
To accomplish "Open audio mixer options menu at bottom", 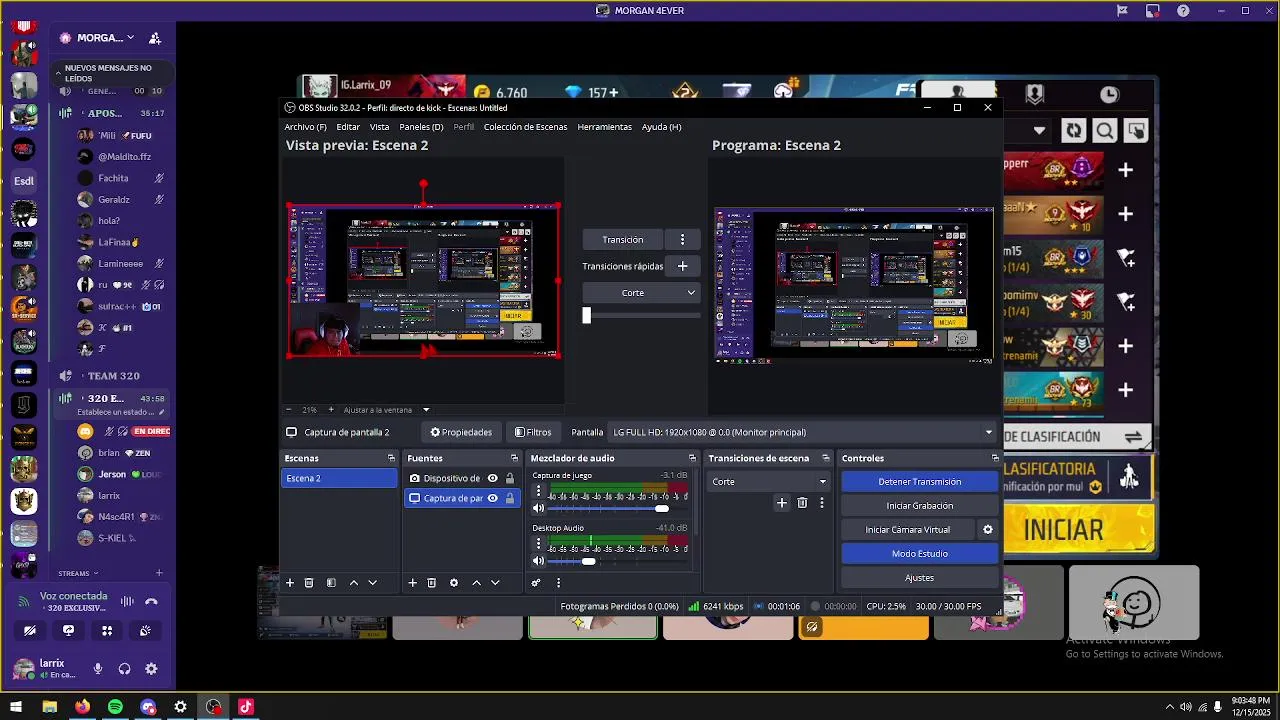I will point(558,583).
